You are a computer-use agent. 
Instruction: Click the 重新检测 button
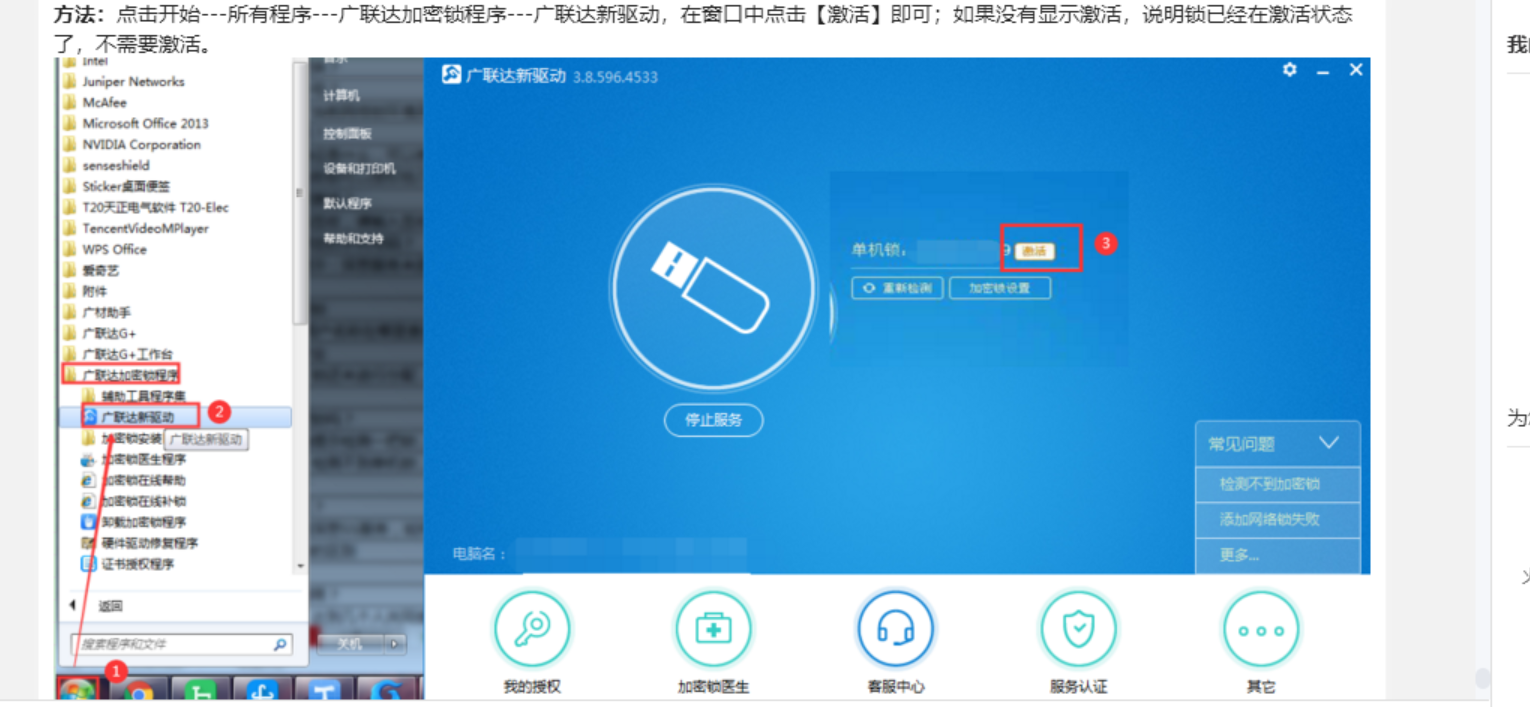click(898, 288)
